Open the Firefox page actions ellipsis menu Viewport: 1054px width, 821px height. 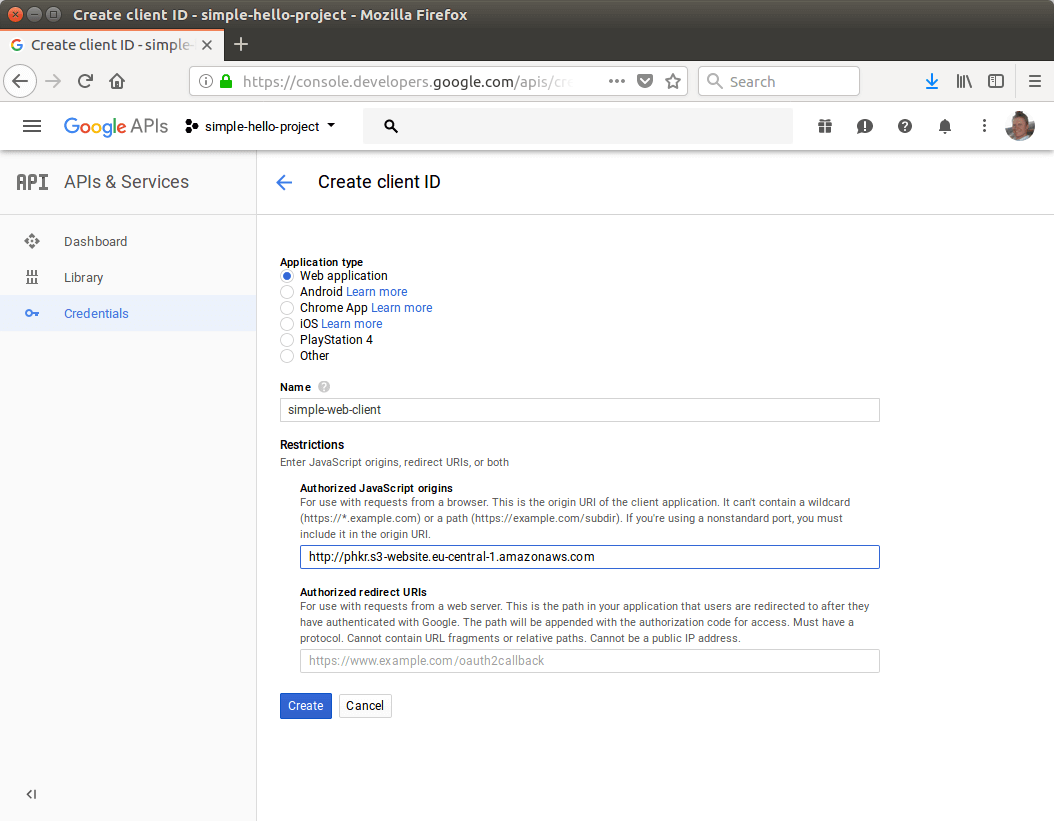point(617,82)
